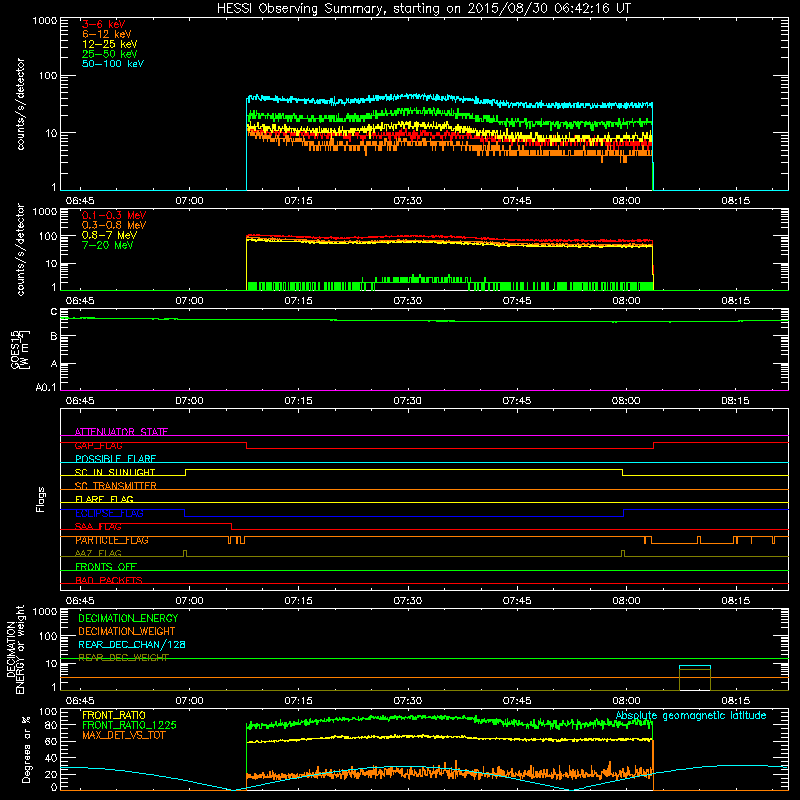This screenshot has height=800, width=800.
Task: Select the FLARE_FLAG label
Action: [104, 499]
